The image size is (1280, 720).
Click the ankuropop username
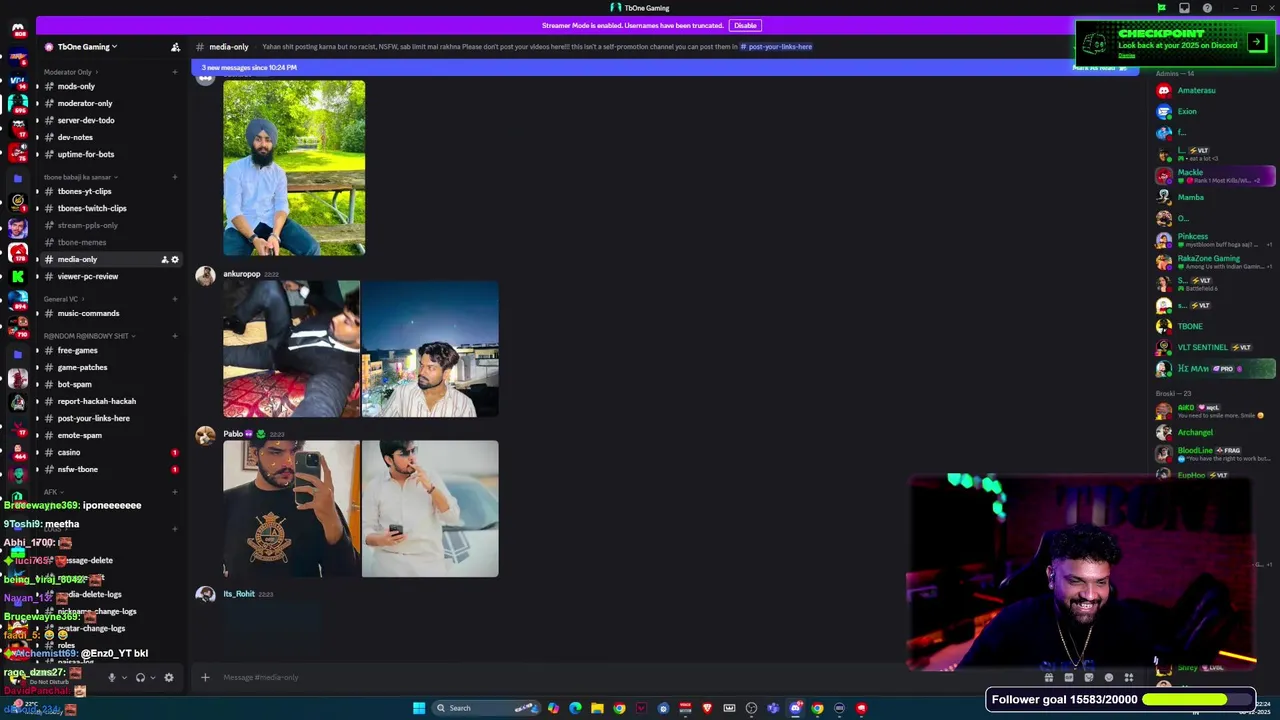(241, 274)
